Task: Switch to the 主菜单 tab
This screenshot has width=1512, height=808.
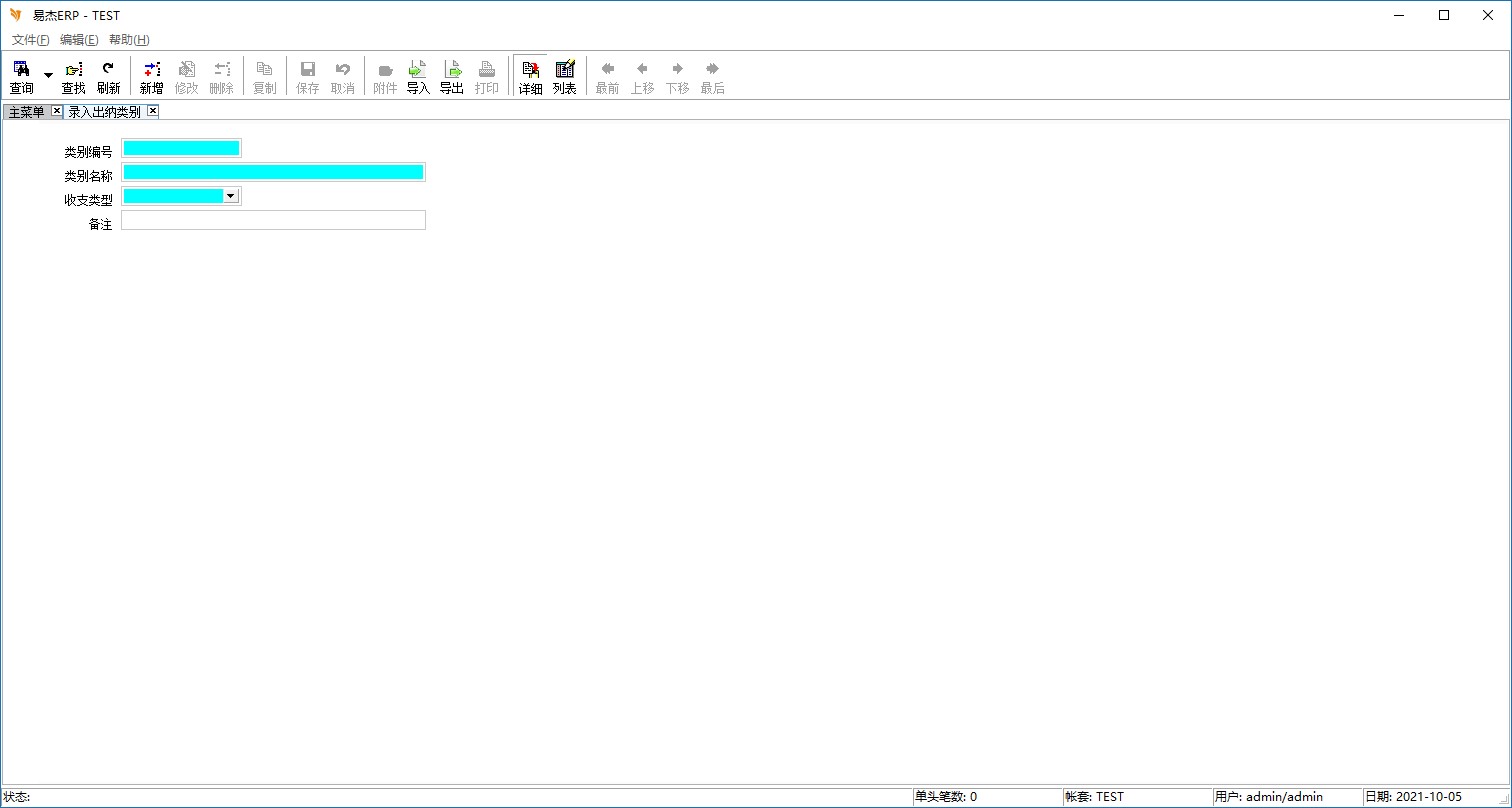Action: click(x=26, y=112)
